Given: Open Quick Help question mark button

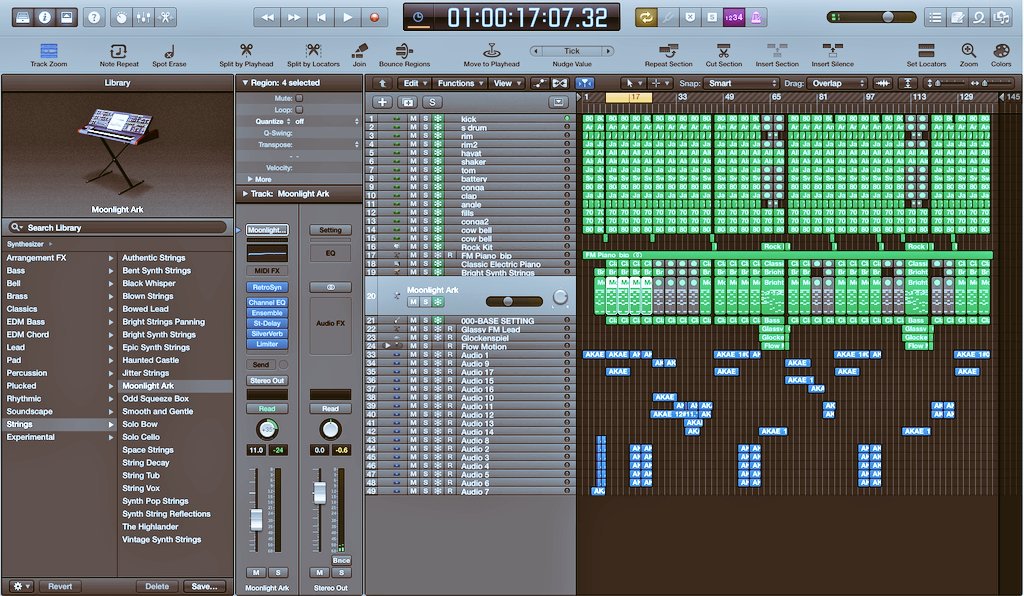Looking at the screenshot, I should coord(94,18).
